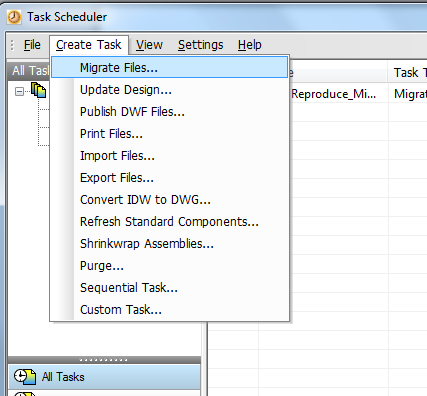Close the Create Task menu via its header
This screenshot has height=396, width=427.
89,45
